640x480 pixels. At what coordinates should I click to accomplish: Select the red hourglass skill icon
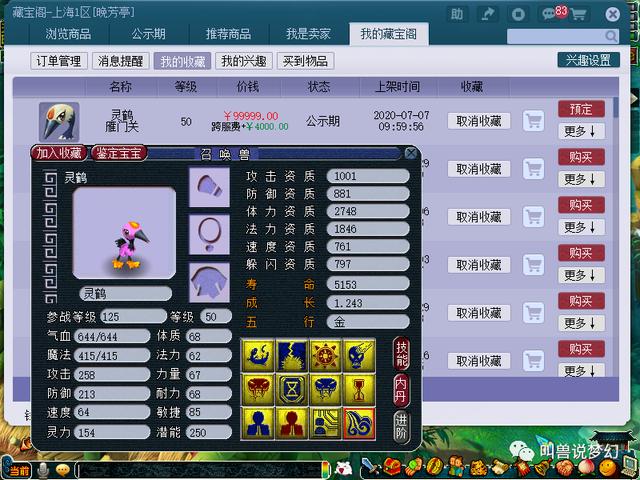pyautogui.click(x=359, y=389)
